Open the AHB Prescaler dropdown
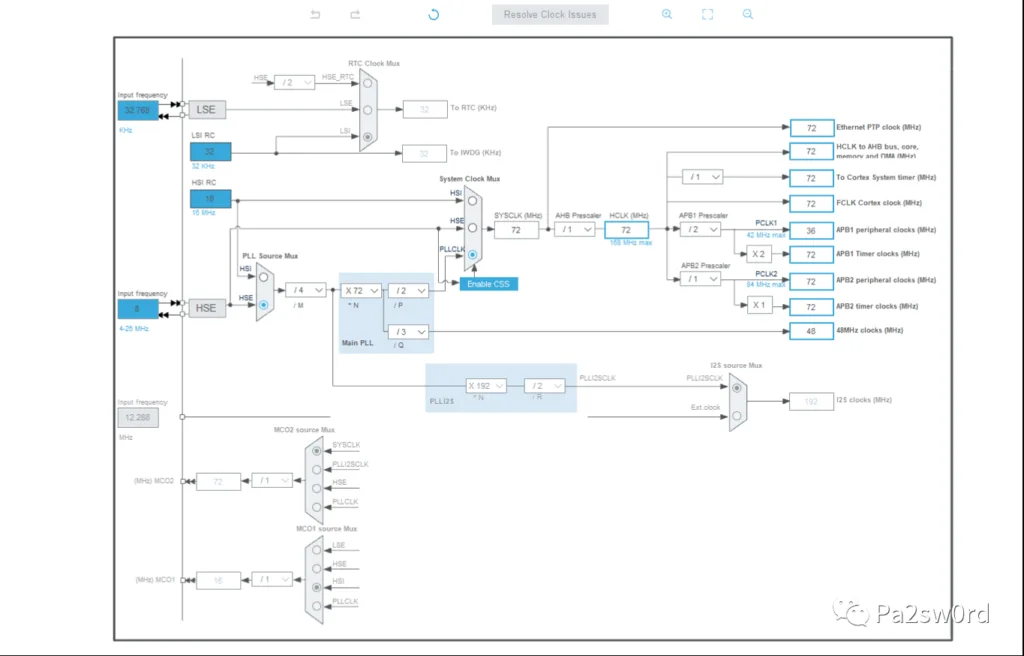Image resolution: width=1024 pixels, height=656 pixels. [x=575, y=229]
